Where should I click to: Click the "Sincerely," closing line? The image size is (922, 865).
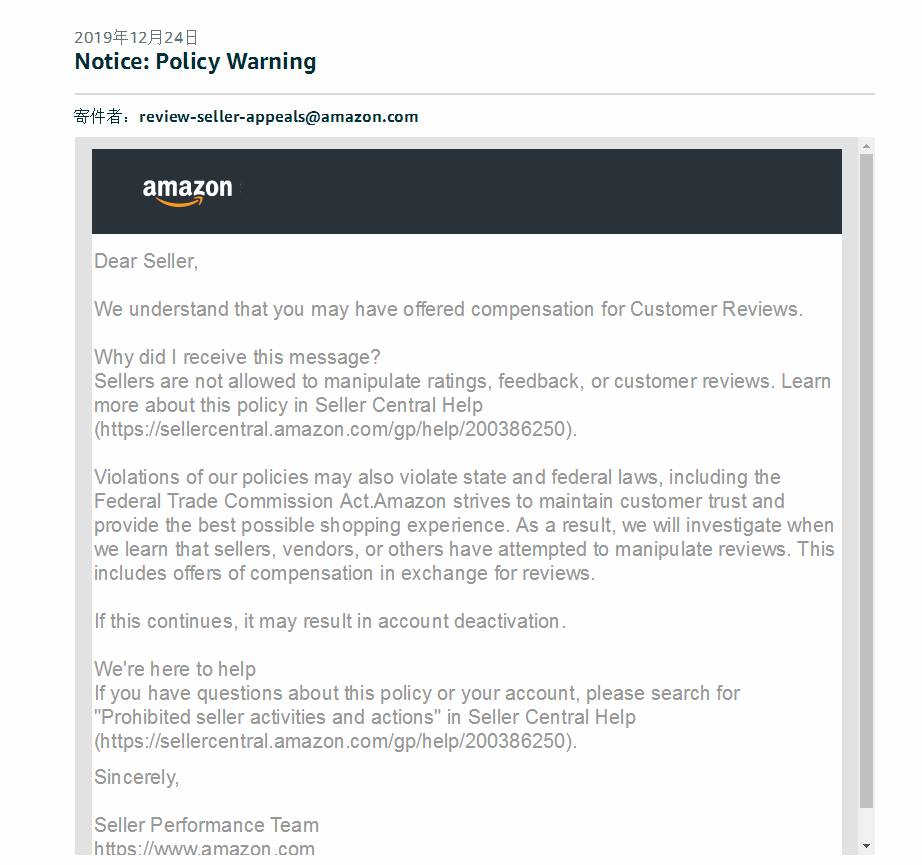pos(137,777)
